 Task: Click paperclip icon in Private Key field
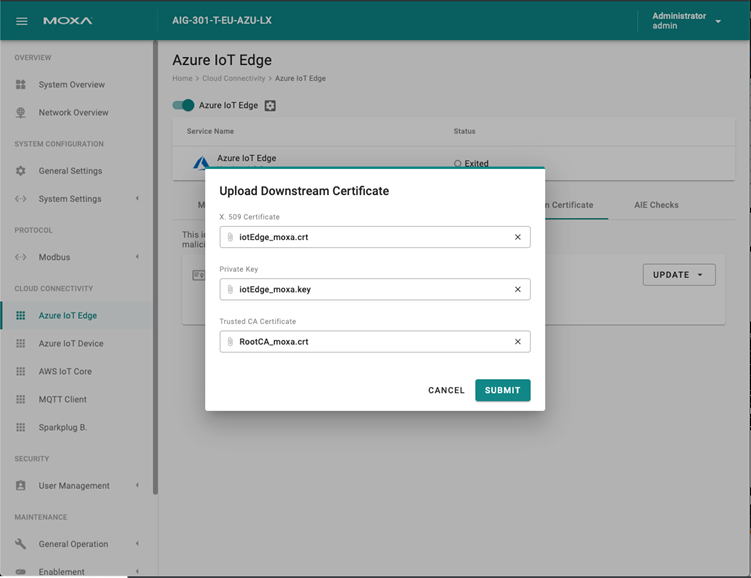pos(230,289)
